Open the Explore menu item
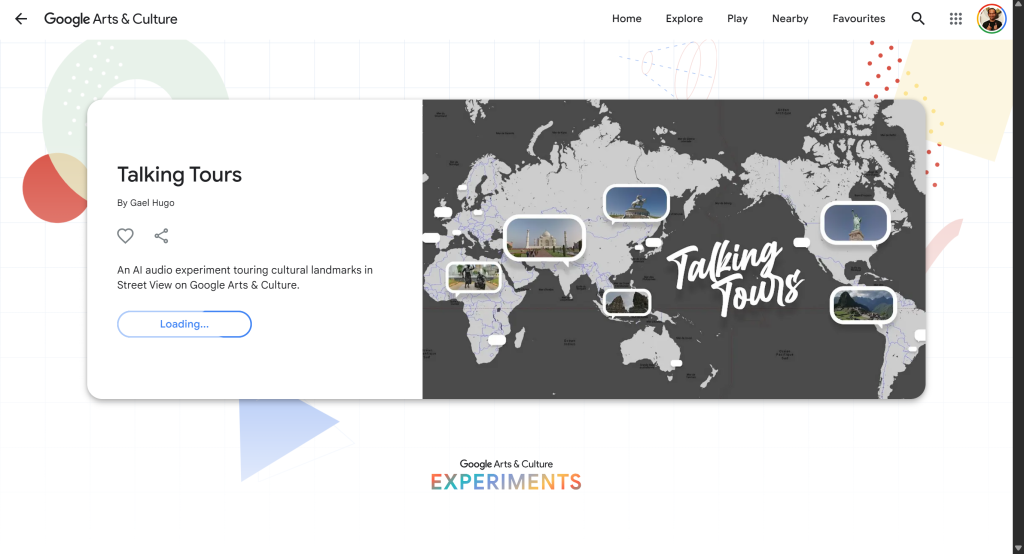The image size is (1024, 554). click(684, 19)
